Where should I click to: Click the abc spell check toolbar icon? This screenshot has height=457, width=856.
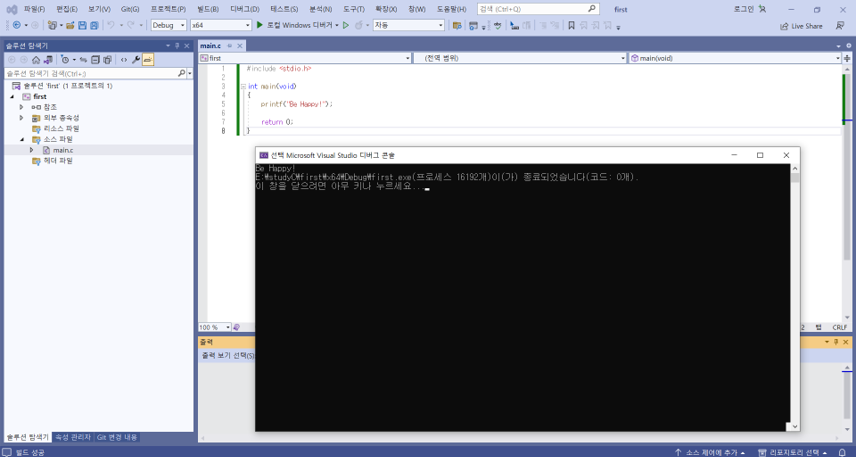point(497,25)
